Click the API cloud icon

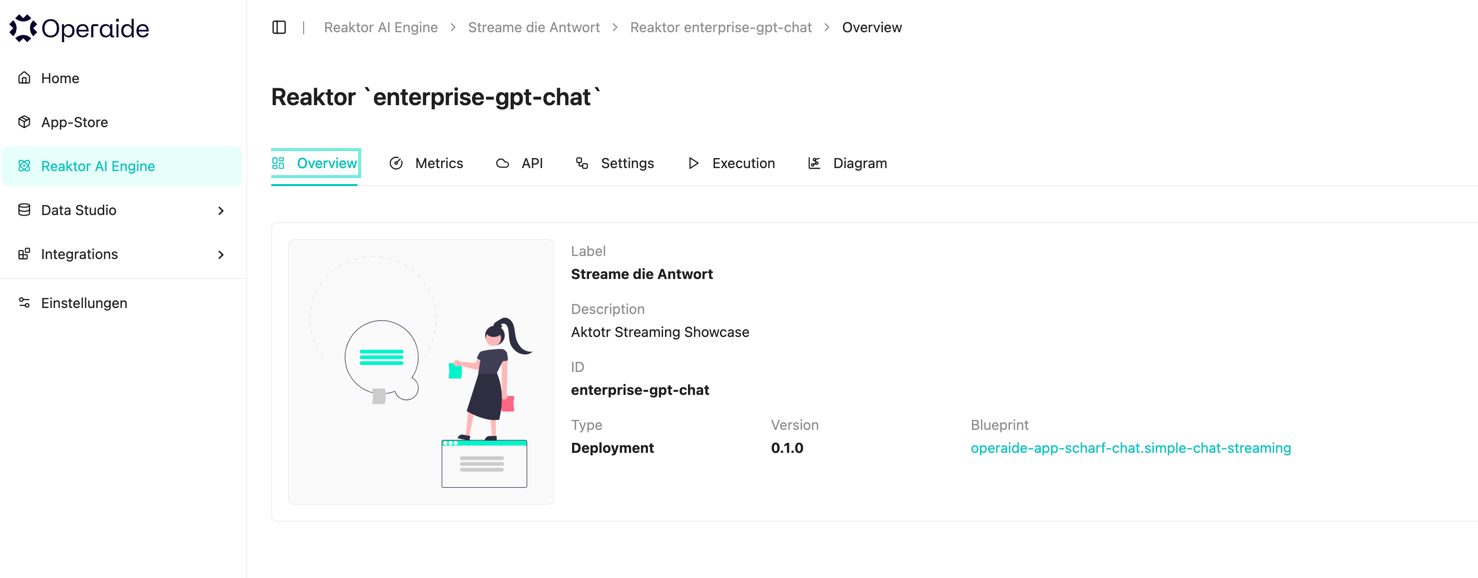tap(503, 163)
